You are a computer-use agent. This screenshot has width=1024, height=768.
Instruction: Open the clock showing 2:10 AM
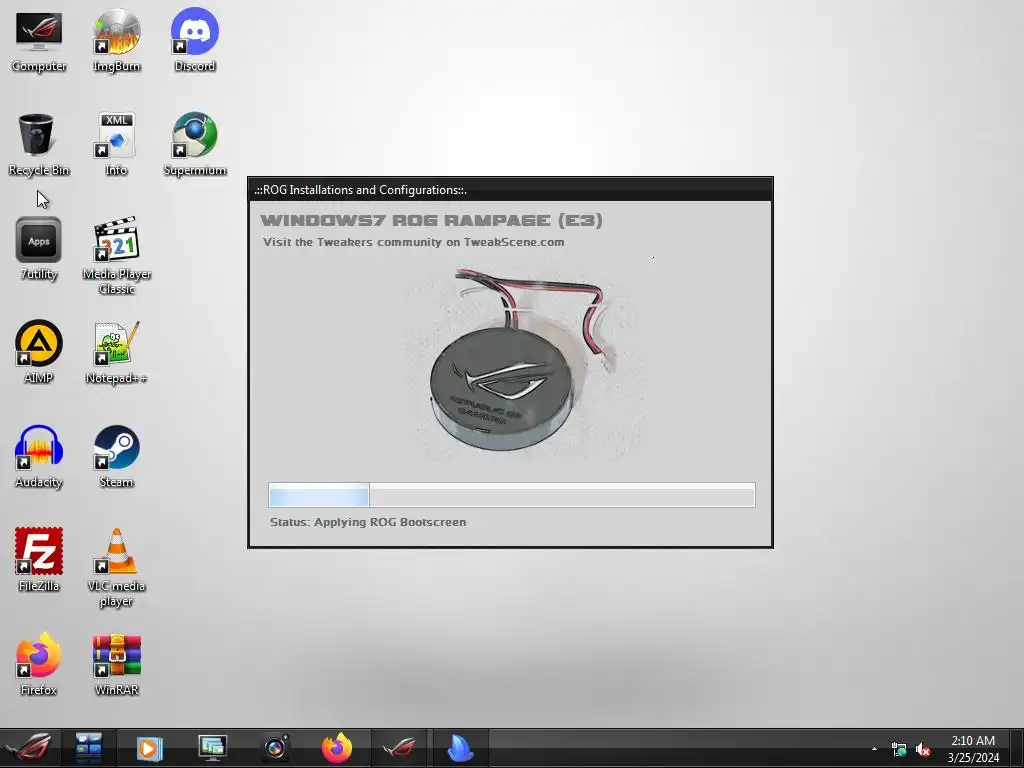pyautogui.click(x=973, y=749)
